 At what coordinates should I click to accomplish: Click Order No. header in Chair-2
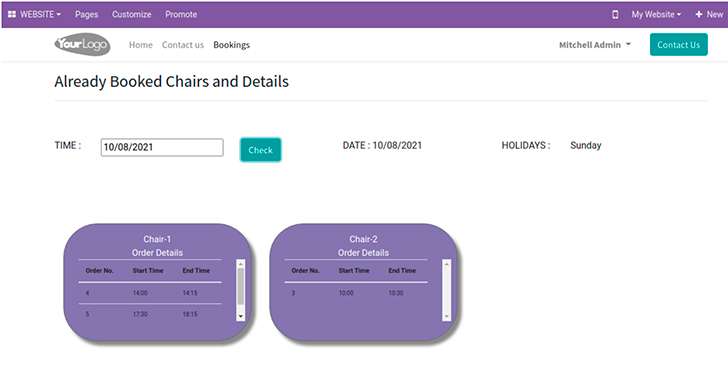[306, 271]
